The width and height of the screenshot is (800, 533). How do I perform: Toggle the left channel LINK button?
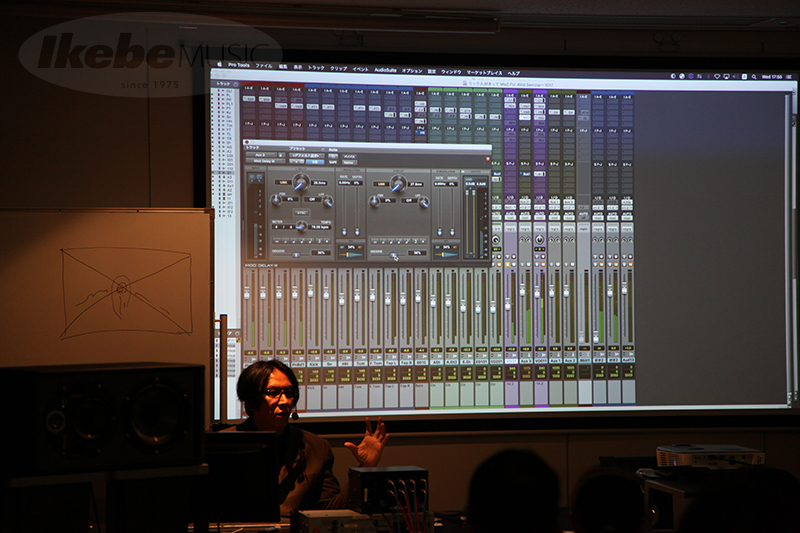coord(283,184)
